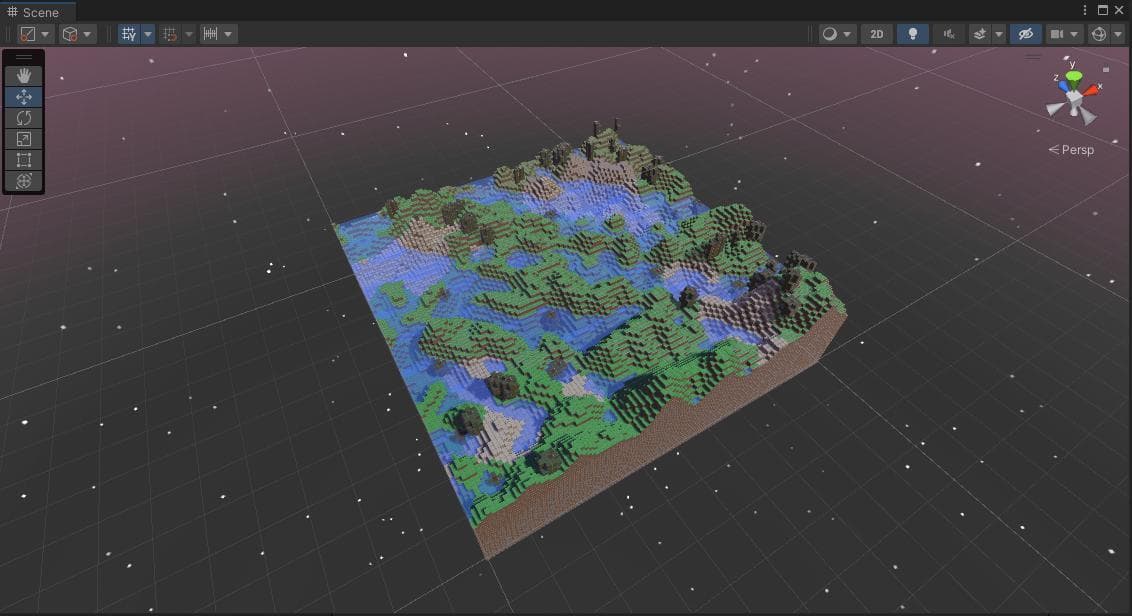Click the scene camera settings icon
Viewport: 1132px width, 616px height.
click(1057, 34)
